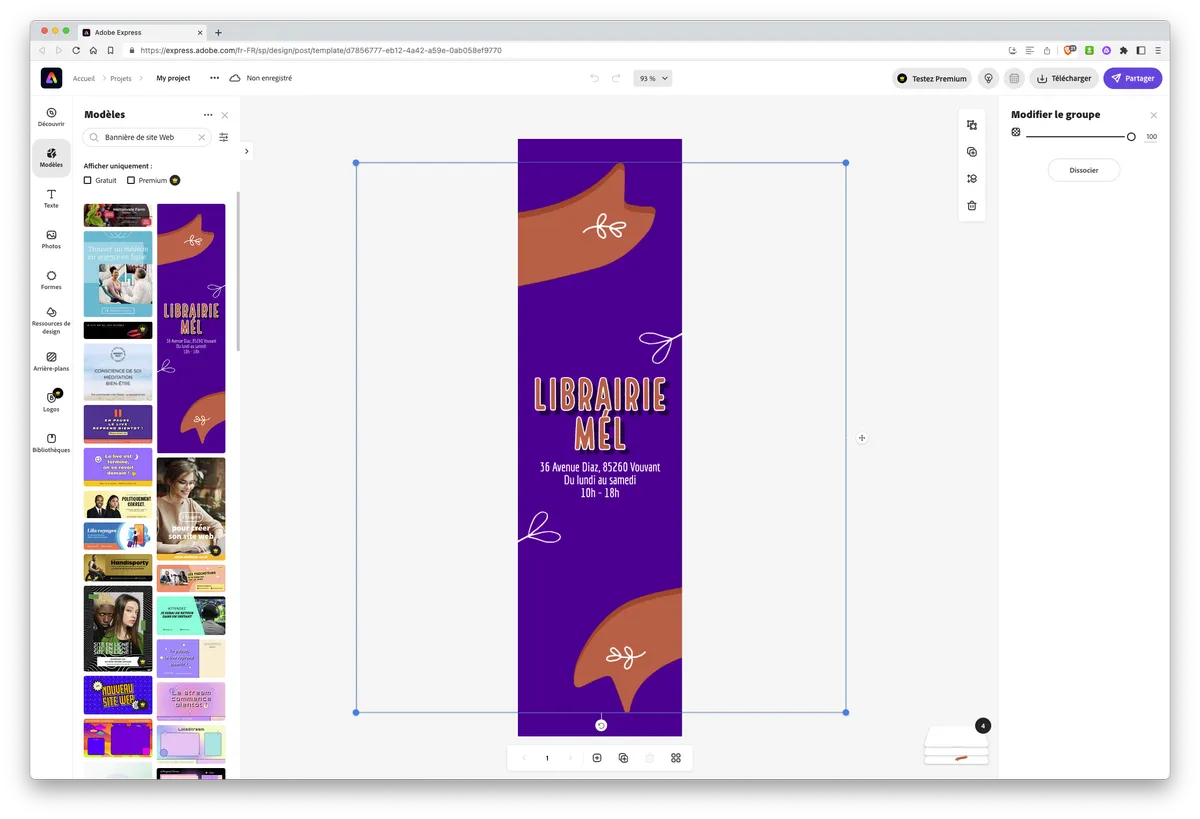Viewport: 1200px width, 819px height.
Task: Switch to the Découvrir tab
Action: pyautogui.click(x=51, y=117)
